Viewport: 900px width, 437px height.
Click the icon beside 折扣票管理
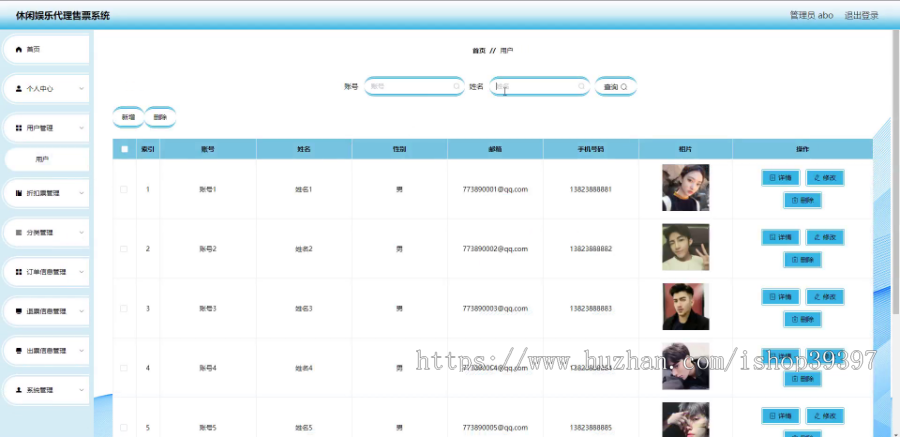[18, 194]
